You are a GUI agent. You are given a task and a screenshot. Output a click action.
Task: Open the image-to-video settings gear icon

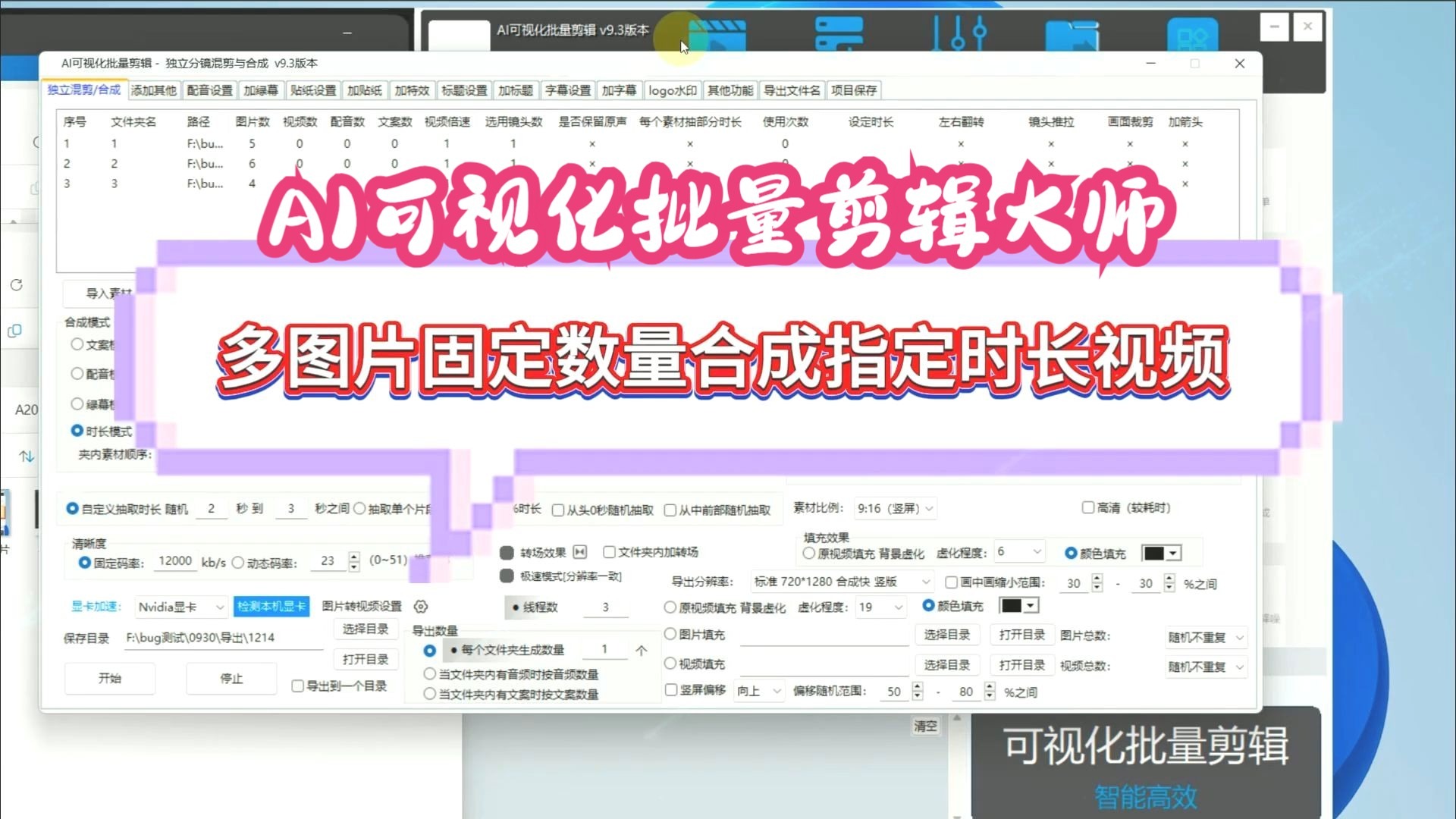click(x=421, y=607)
